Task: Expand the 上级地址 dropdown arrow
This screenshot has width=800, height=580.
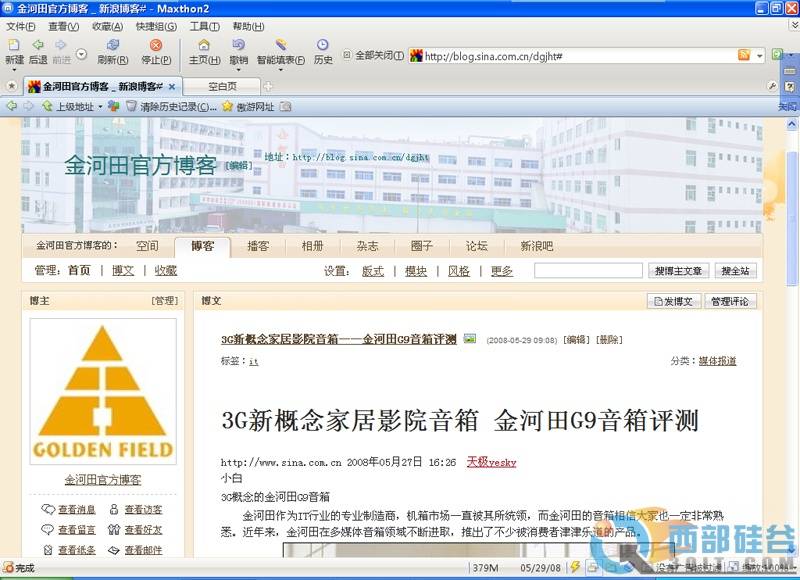Action: point(101,107)
